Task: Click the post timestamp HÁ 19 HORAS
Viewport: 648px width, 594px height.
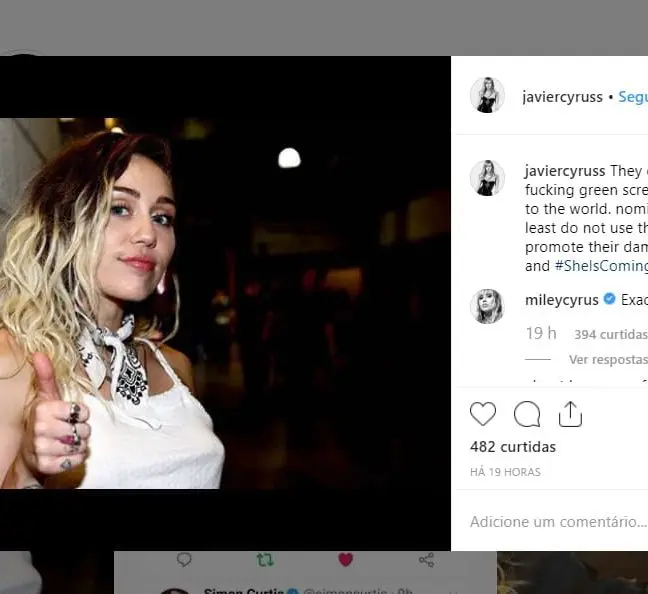Action: pos(505,472)
